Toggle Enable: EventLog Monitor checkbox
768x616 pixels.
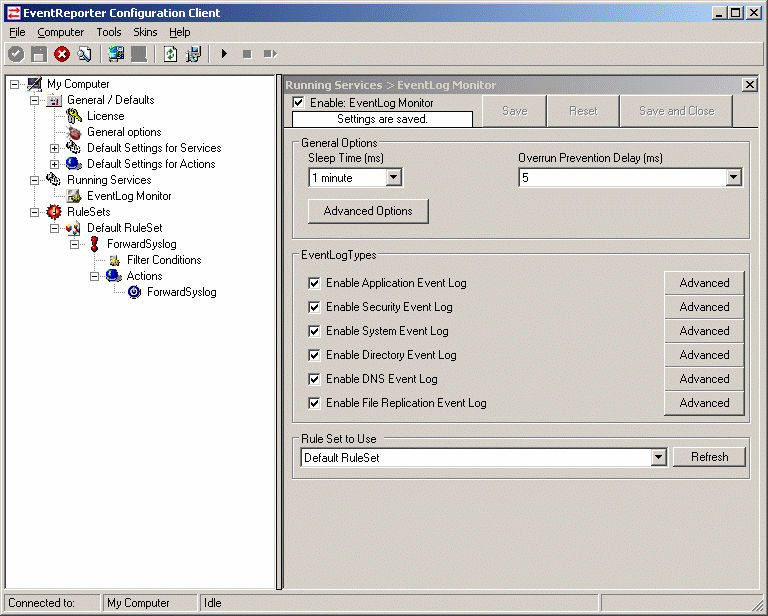click(298, 102)
